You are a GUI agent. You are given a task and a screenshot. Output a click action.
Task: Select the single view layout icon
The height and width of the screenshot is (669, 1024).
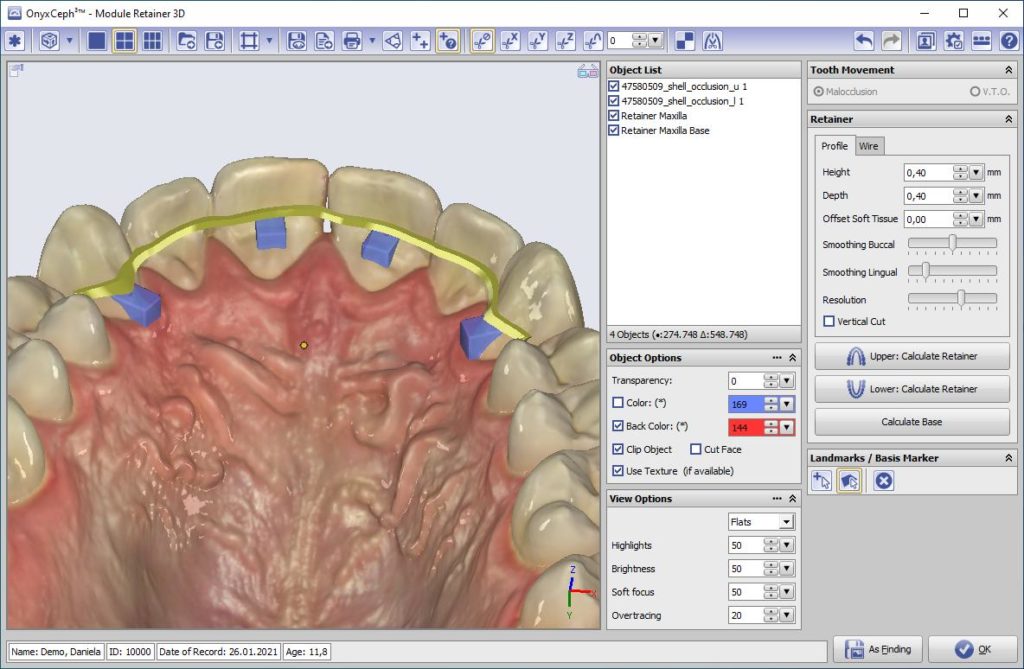click(97, 41)
